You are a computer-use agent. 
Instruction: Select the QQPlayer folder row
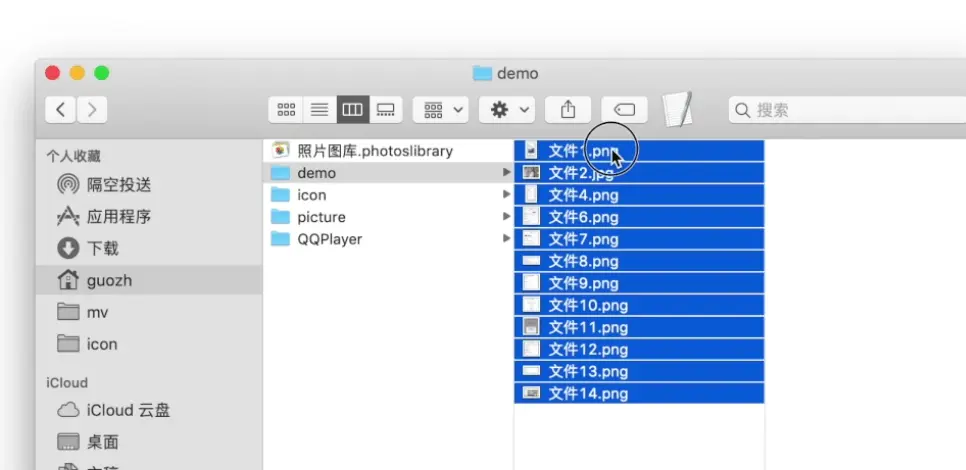click(388, 239)
